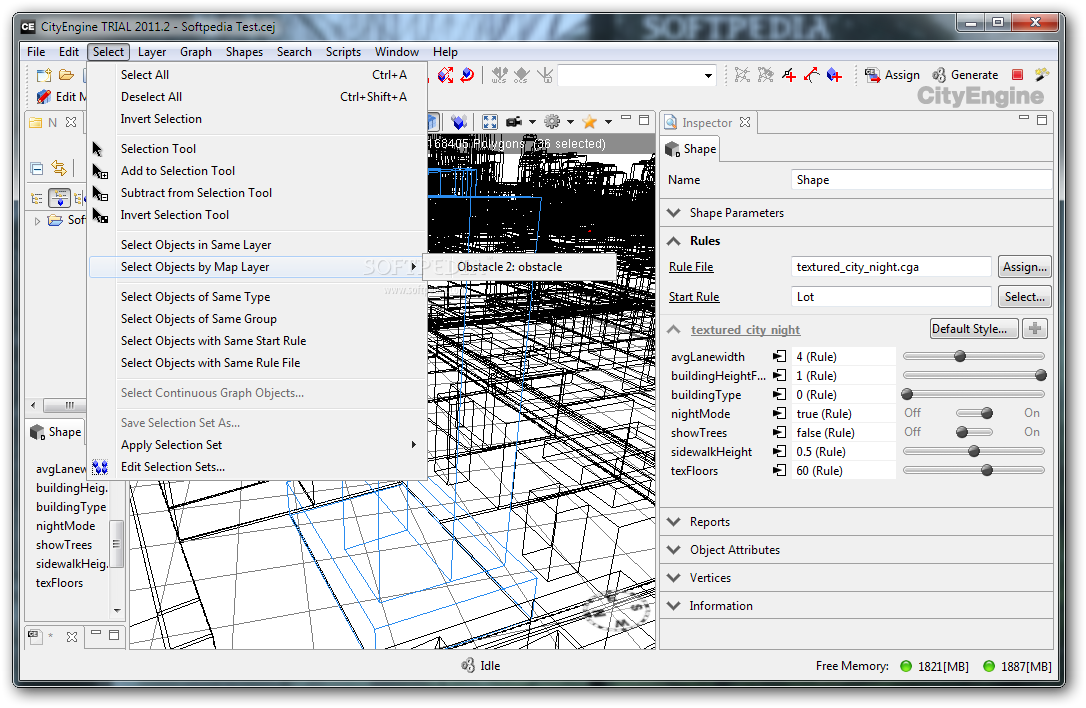Click the Selection Tool arrow icon

click(x=98, y=149)
